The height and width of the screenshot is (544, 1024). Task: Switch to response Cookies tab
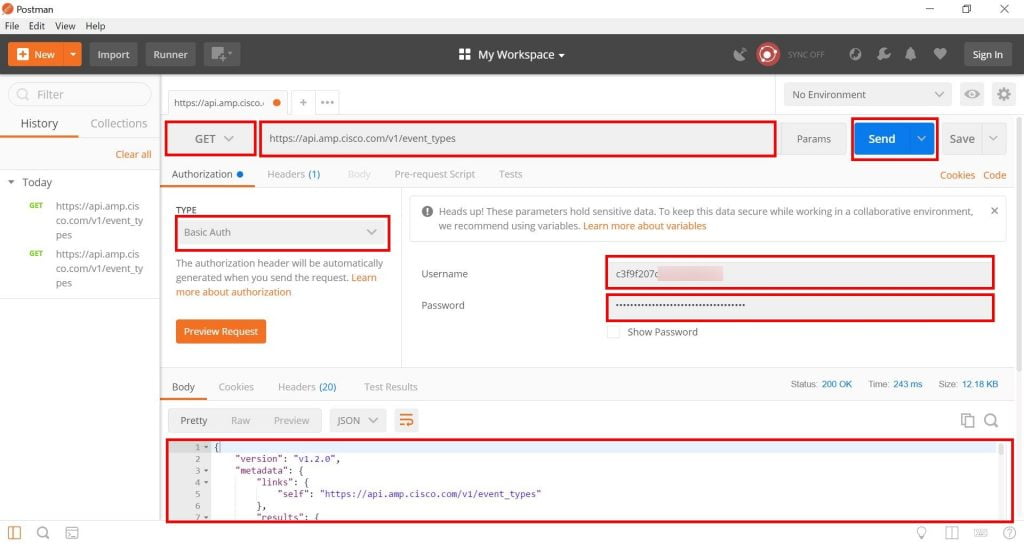(x=236, y=387)
